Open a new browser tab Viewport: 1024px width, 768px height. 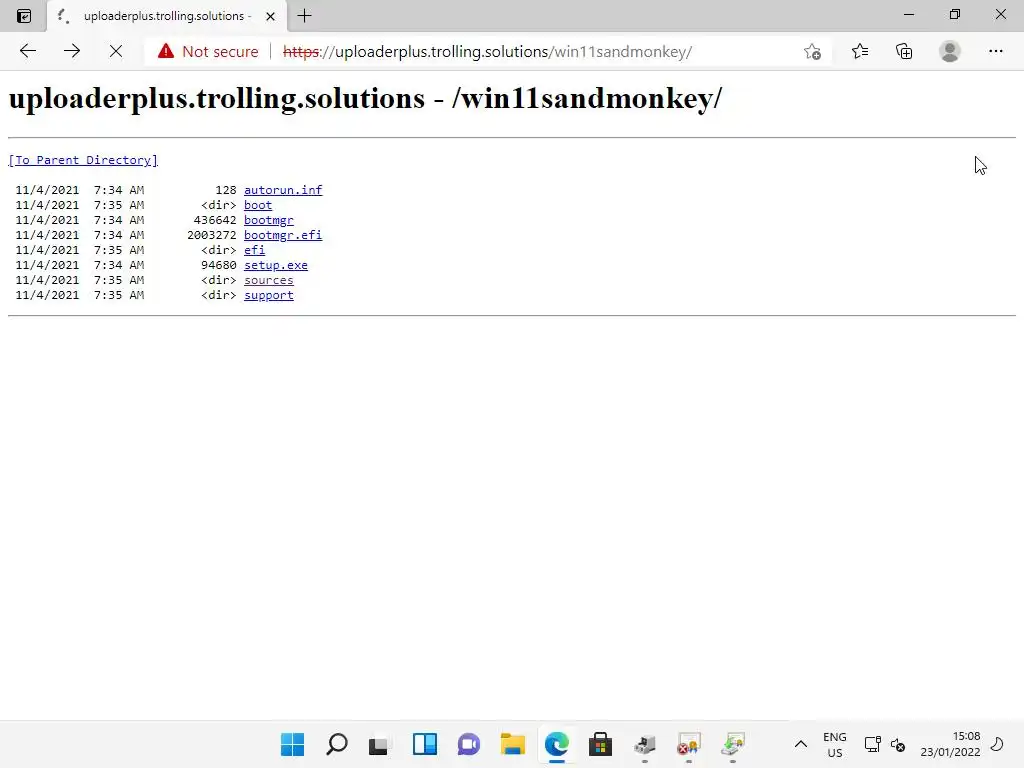304,16
